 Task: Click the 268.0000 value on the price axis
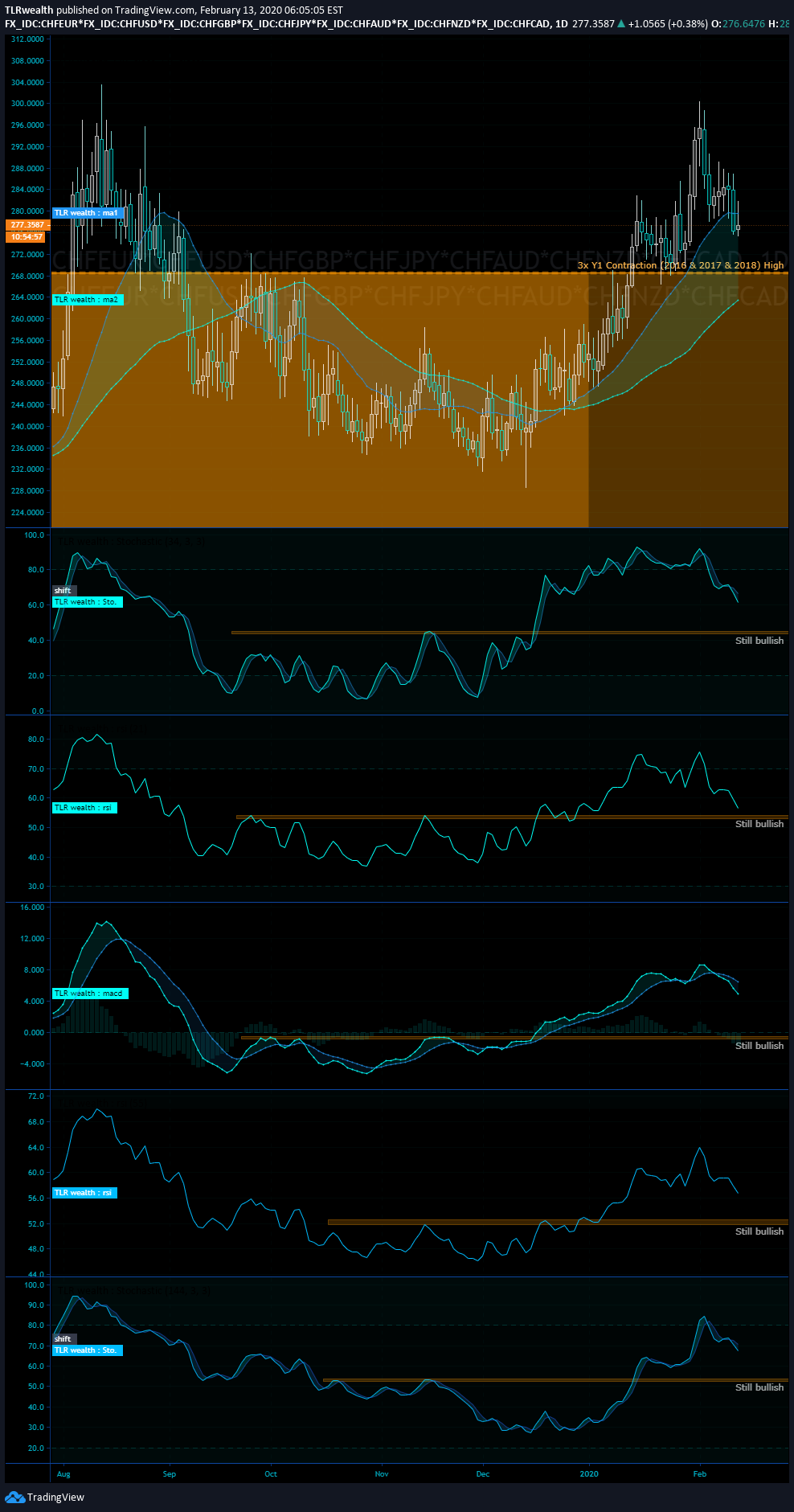(28, 277)
